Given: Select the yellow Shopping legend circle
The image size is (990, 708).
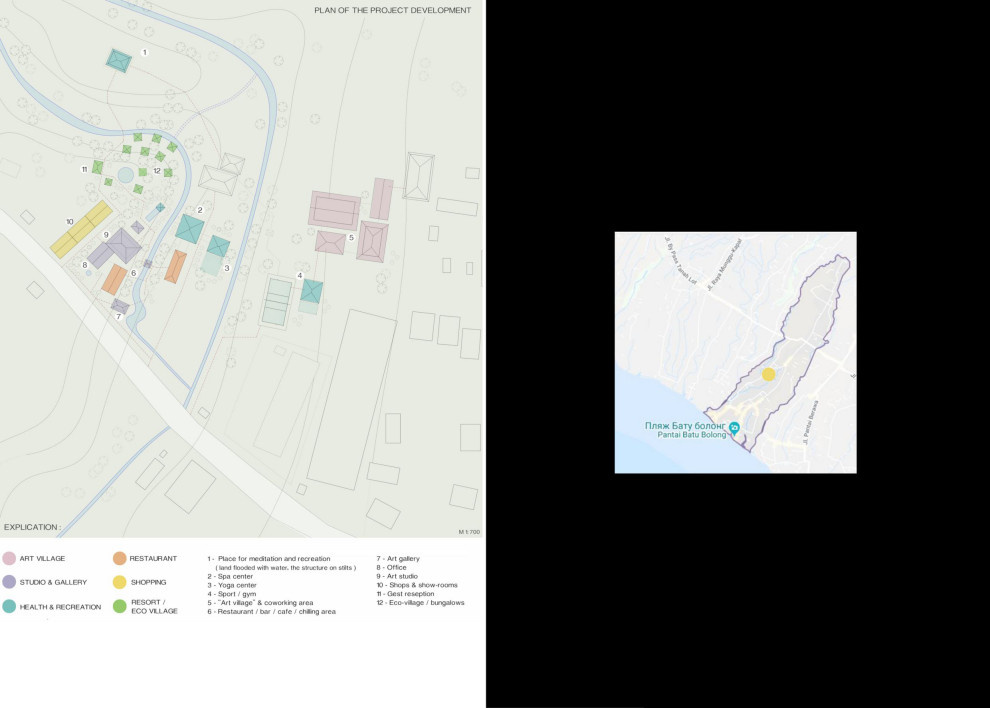Looking at the screenshot, I should coord(119,582).
